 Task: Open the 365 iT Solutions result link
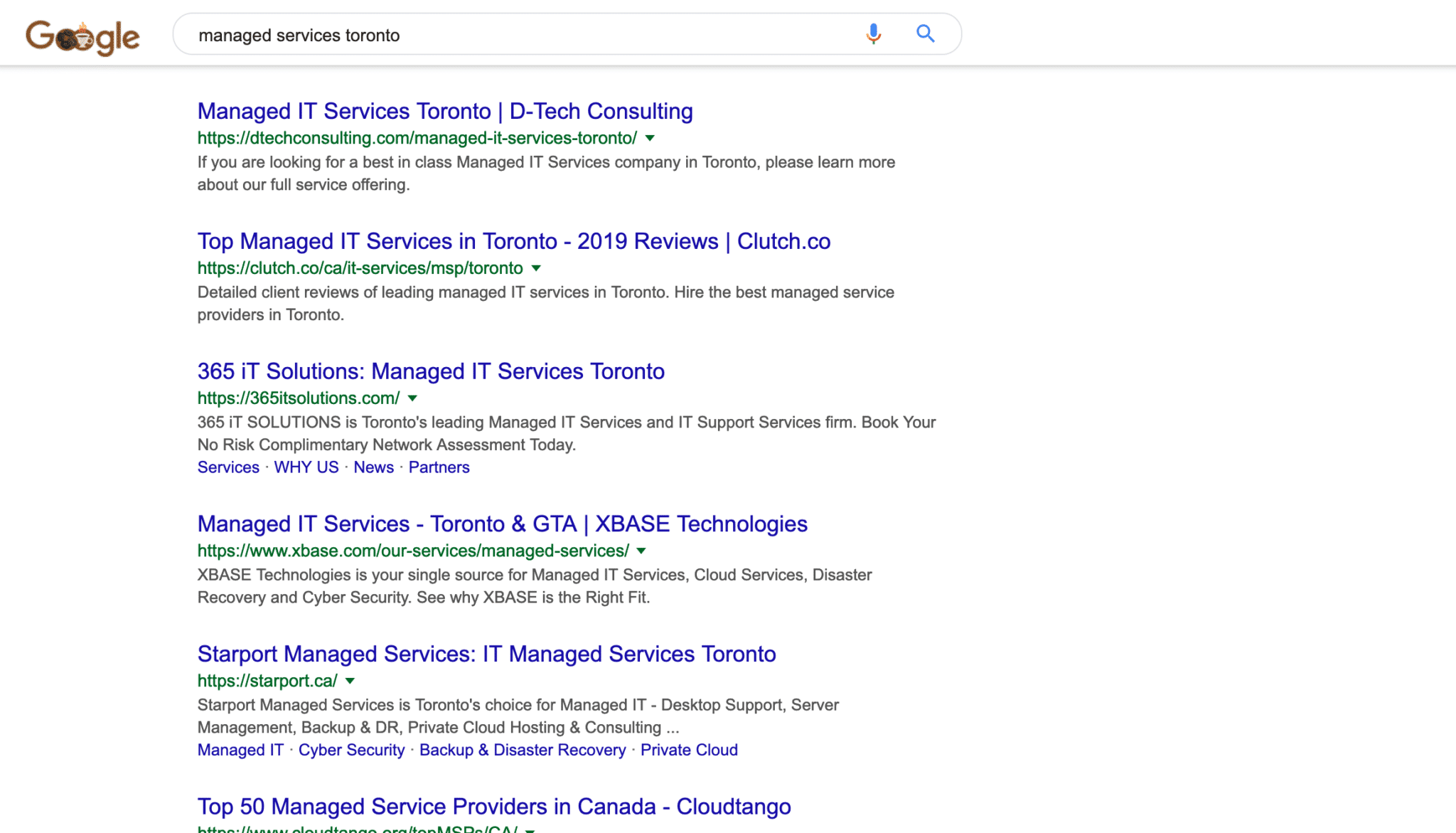click(x=431, y=371)
